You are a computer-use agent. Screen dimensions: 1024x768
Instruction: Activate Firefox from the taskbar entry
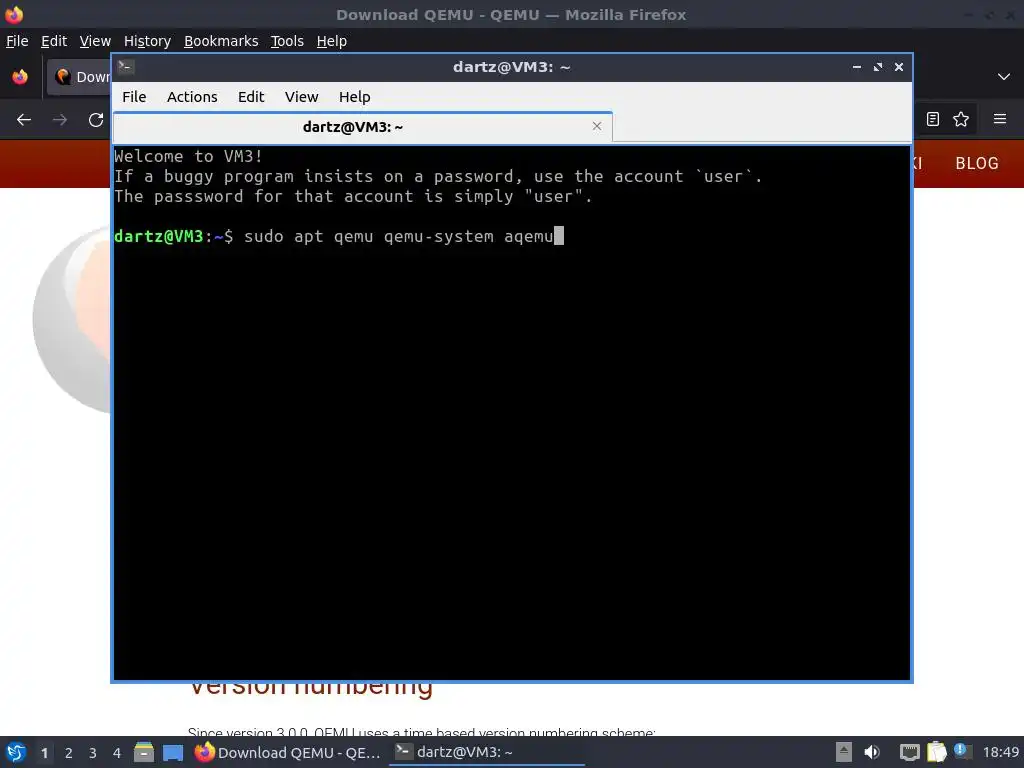(x=288, y=752)
